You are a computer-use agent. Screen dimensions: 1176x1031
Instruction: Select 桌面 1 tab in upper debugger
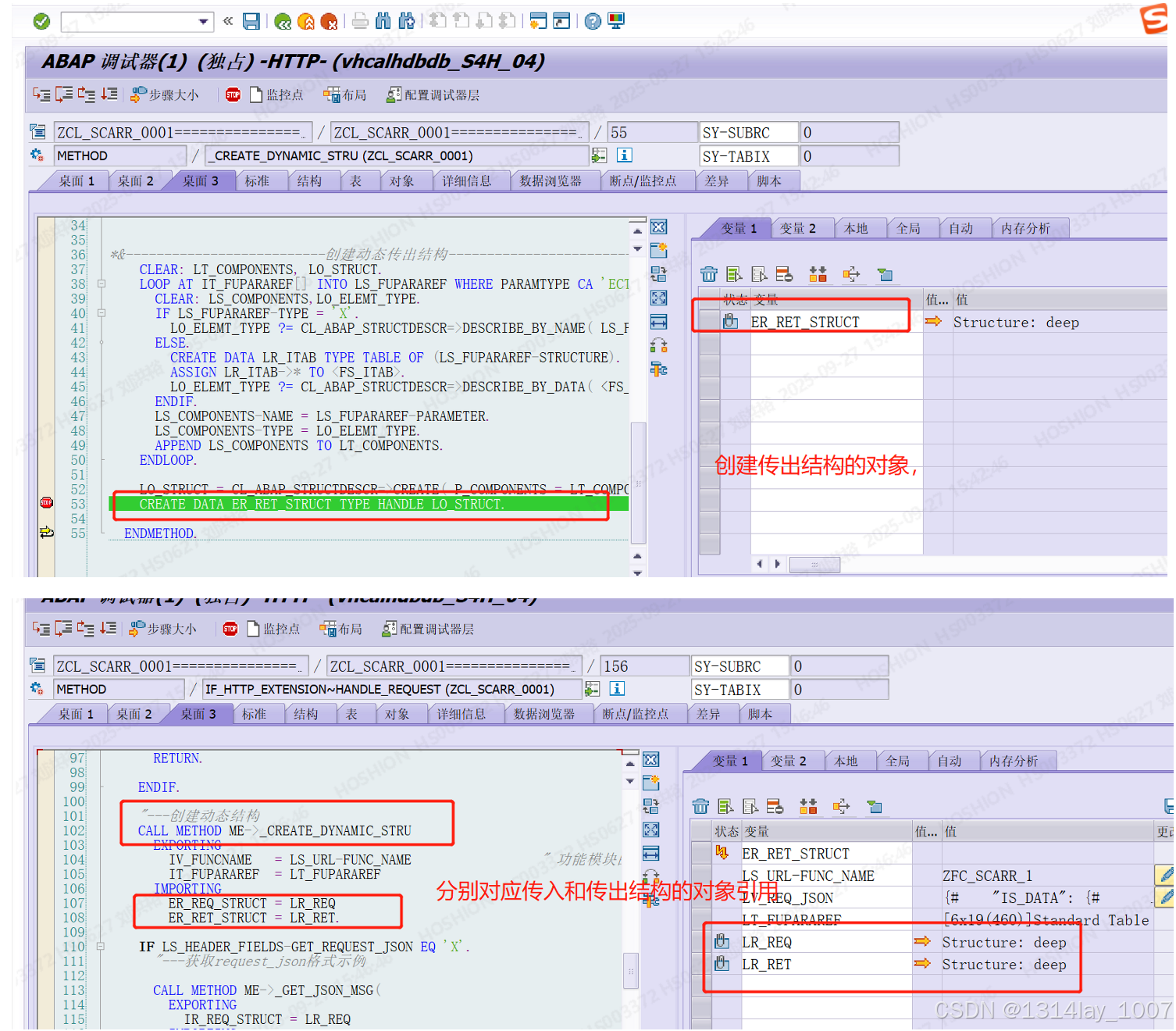(x=76, y=181)
